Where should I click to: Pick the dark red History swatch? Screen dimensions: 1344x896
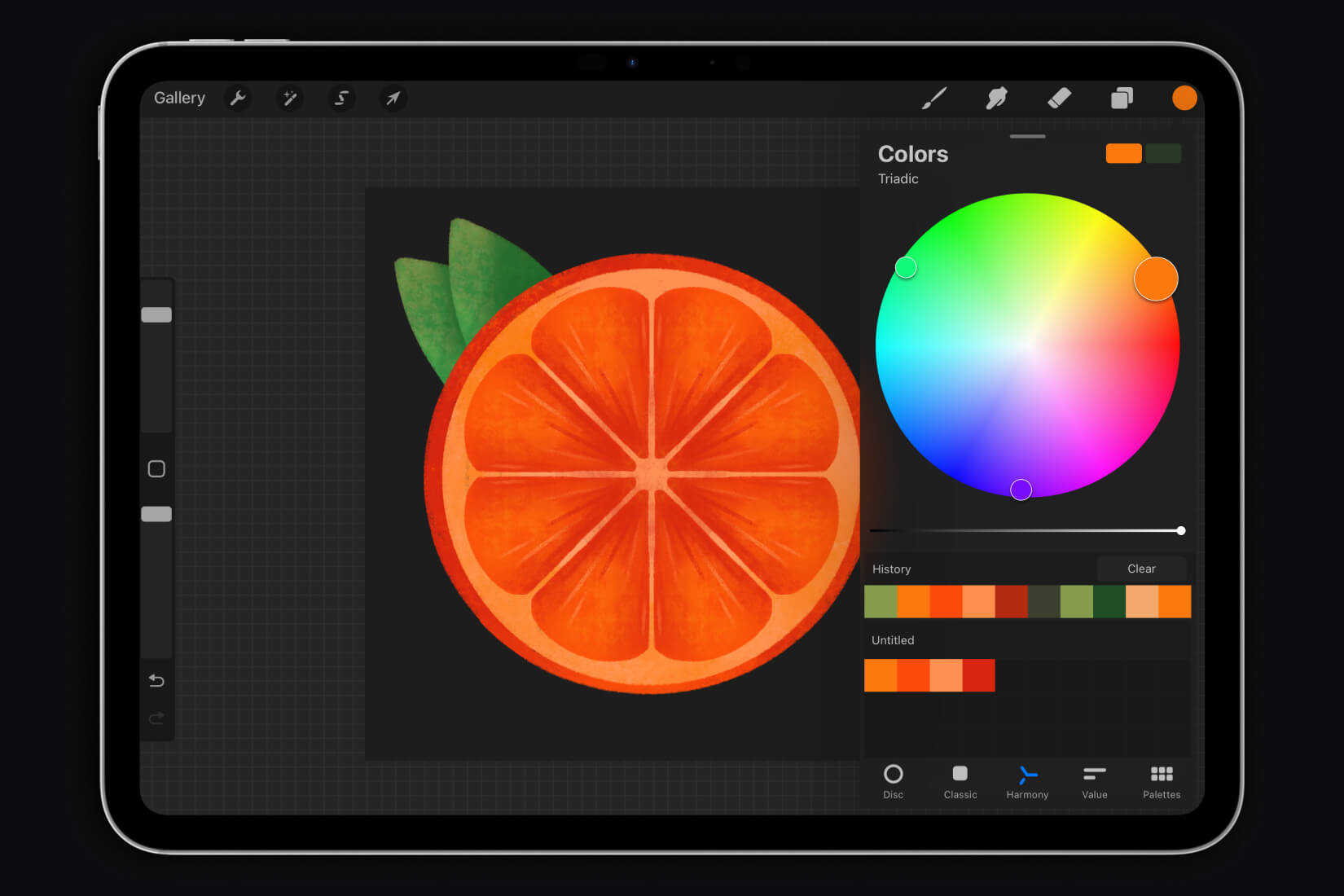[1011, 601]
